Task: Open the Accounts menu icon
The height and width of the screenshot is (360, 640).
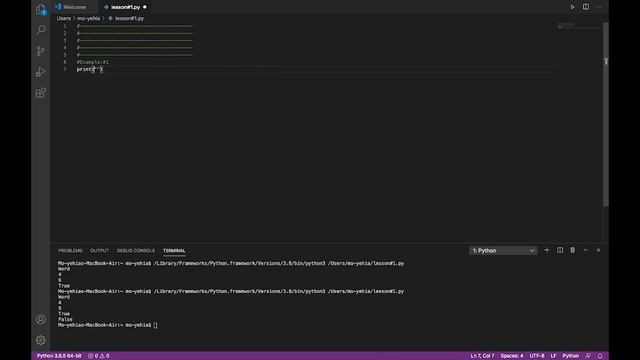Action: pyautogui.click(x=41, y=319)
